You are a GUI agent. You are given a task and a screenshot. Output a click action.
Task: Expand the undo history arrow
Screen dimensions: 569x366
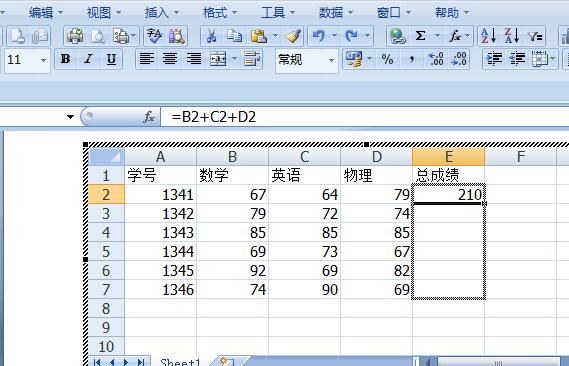(335, 36)
